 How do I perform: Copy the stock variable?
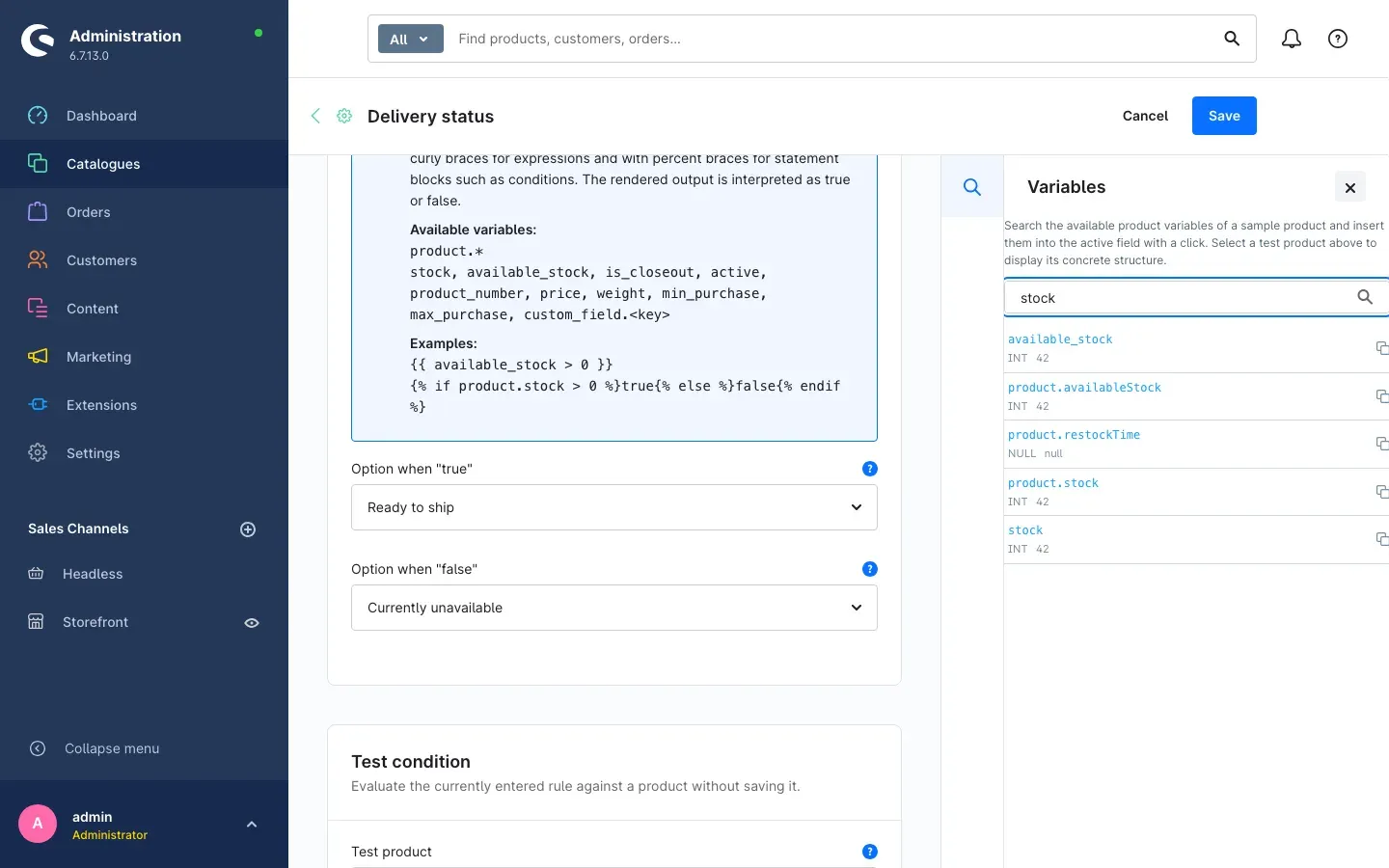(x=1382, y=539)
